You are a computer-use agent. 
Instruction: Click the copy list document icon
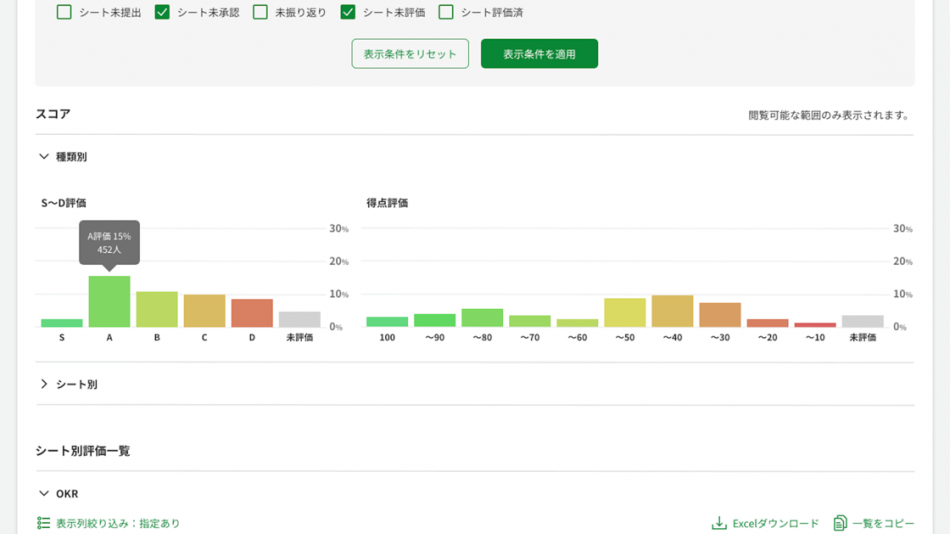pyautogui.click(x=840, y=523)
